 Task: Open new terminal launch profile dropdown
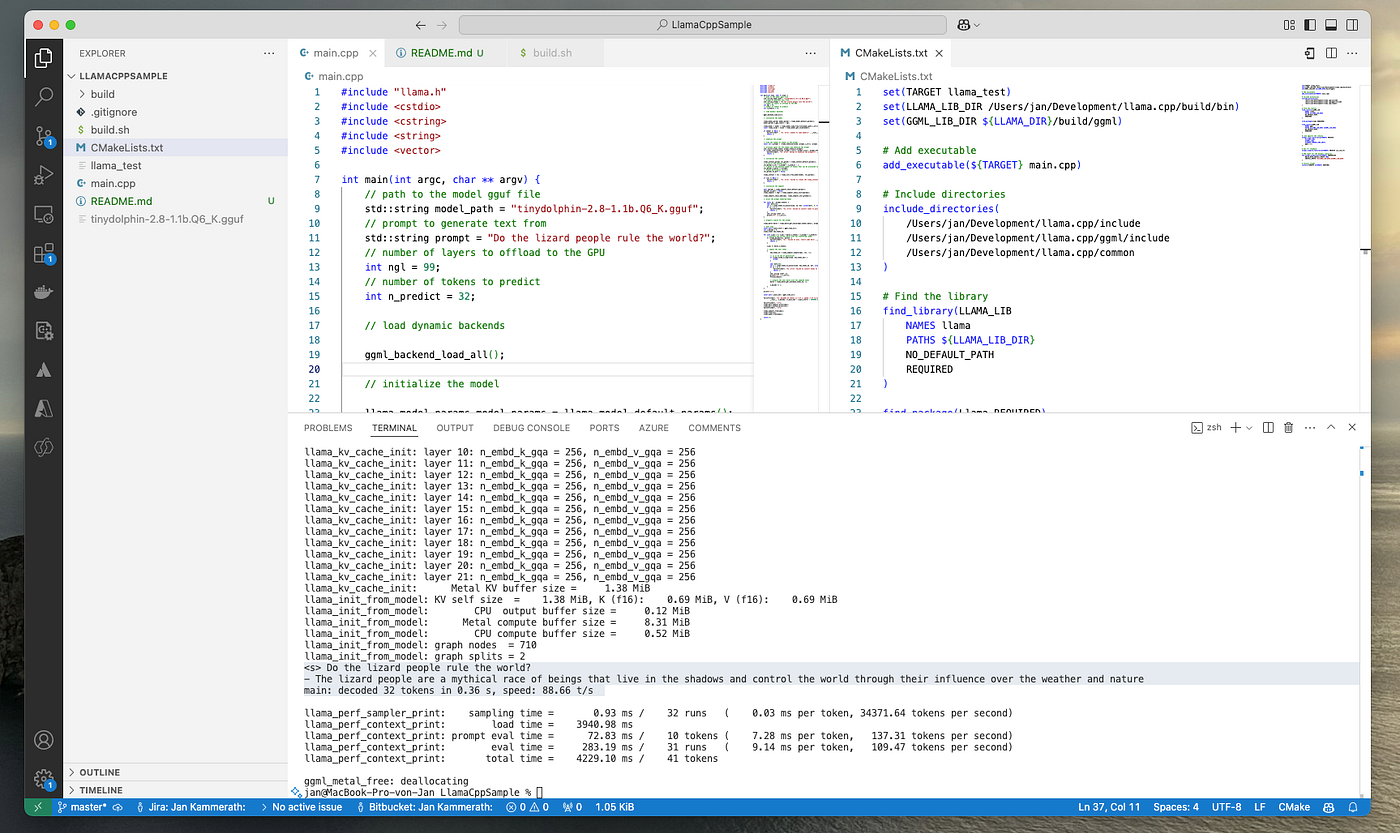click(1249, 428)
